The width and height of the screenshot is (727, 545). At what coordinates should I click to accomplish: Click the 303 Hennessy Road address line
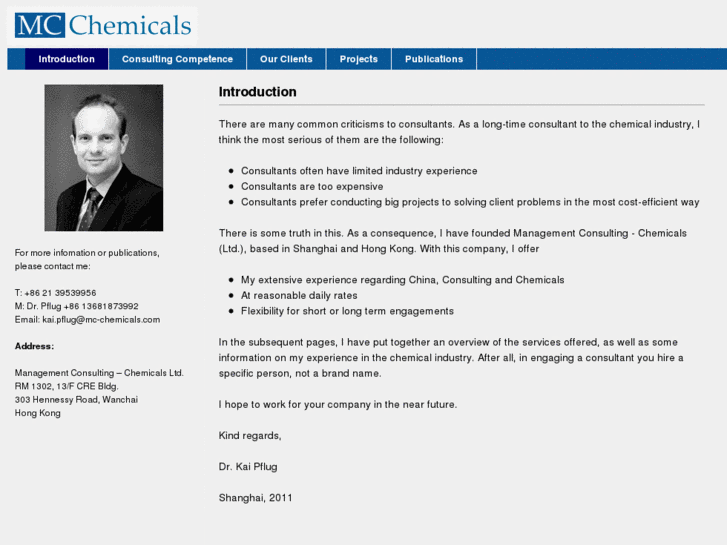(76, 400)
